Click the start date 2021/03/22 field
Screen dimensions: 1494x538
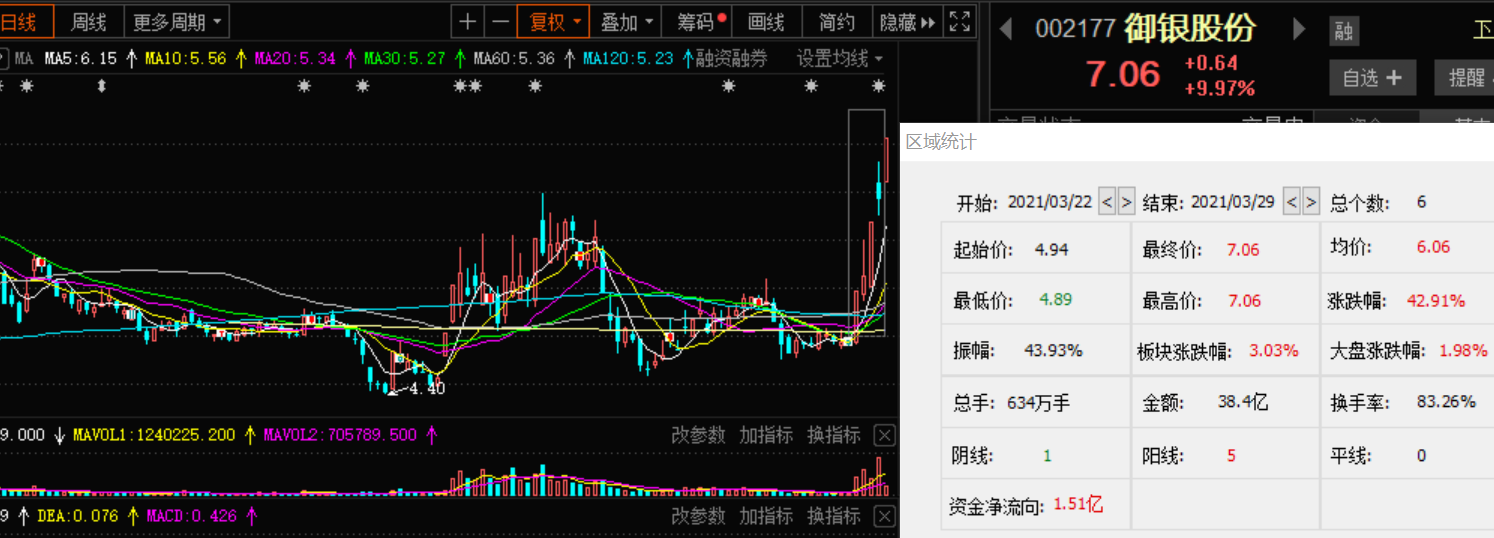[1049, 202]
